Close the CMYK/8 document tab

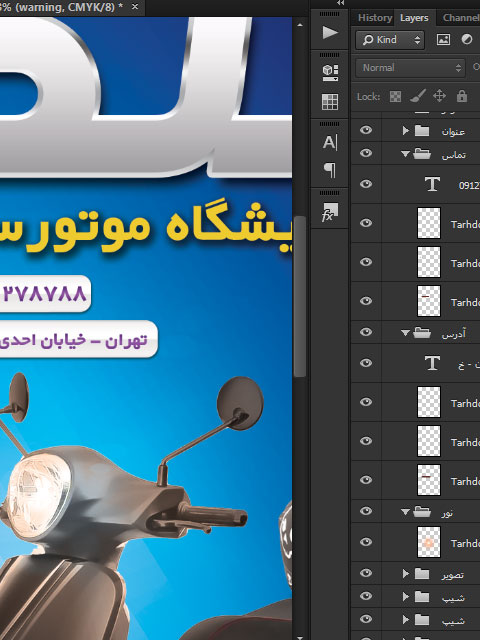[135, 7]
